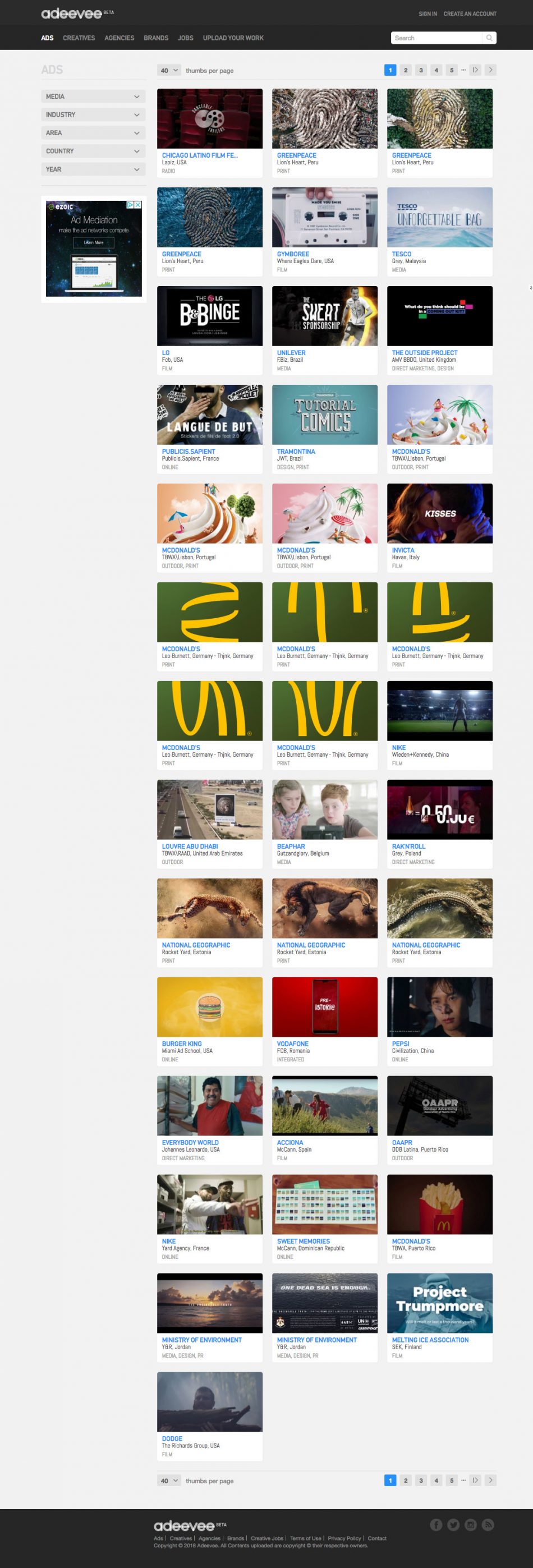Jump to last page via top pagination icon
This screenshot has width=533, height=1568.
tap(475, 70)
